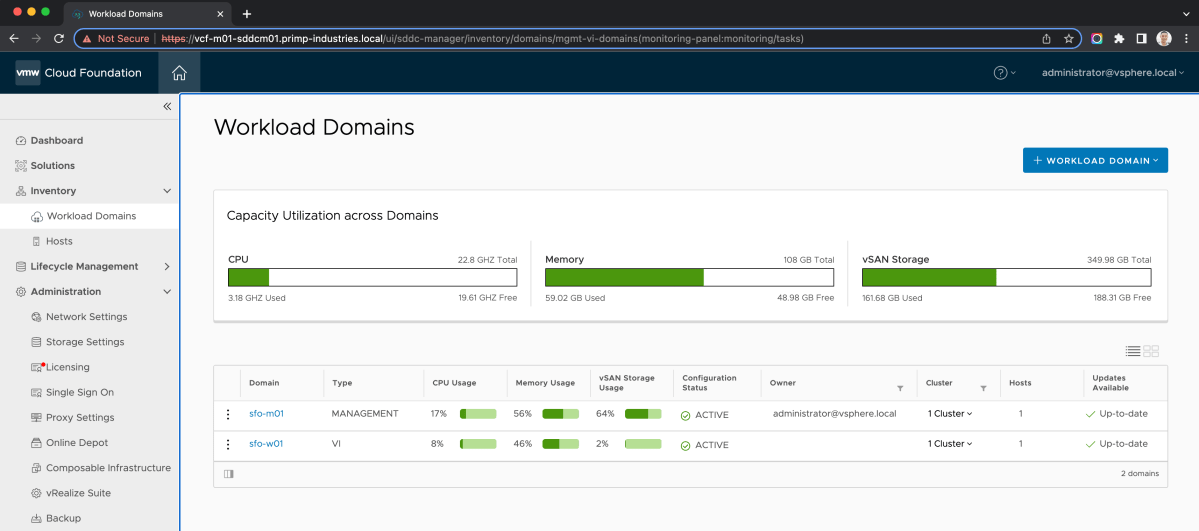
Task: Bookmark the page with star icon
Action: point(1068,38)
